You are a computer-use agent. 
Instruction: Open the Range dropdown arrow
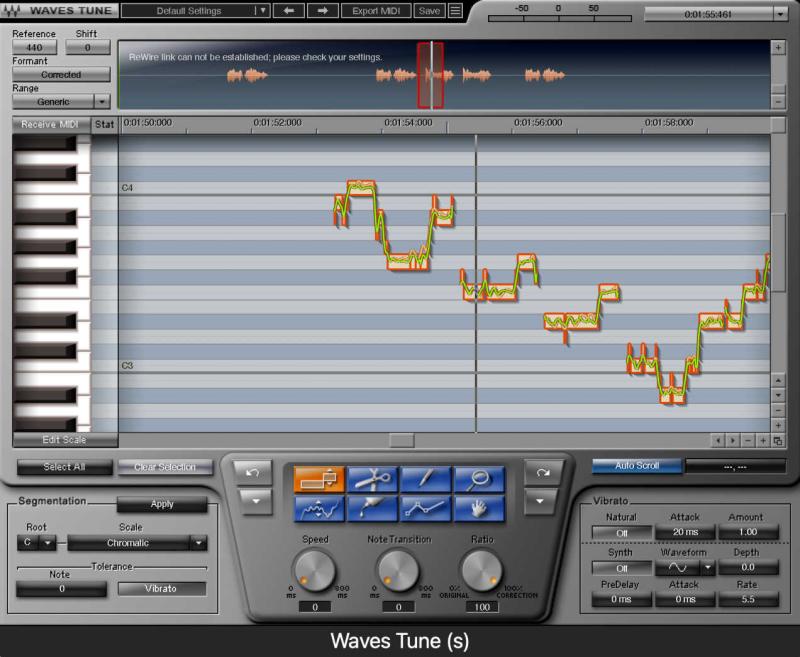(x=102, y=102)
